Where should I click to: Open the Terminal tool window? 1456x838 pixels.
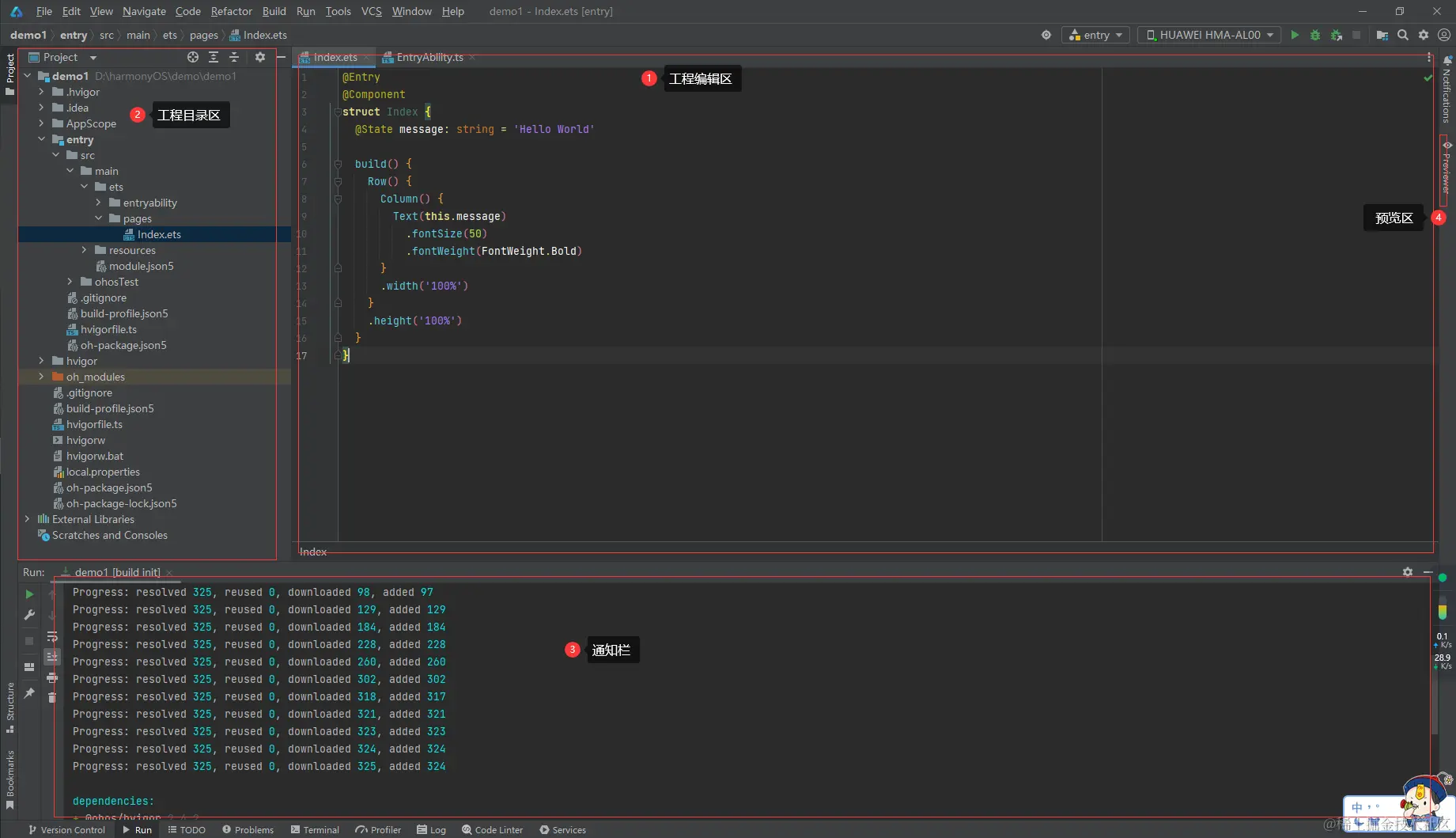(315, 829)
